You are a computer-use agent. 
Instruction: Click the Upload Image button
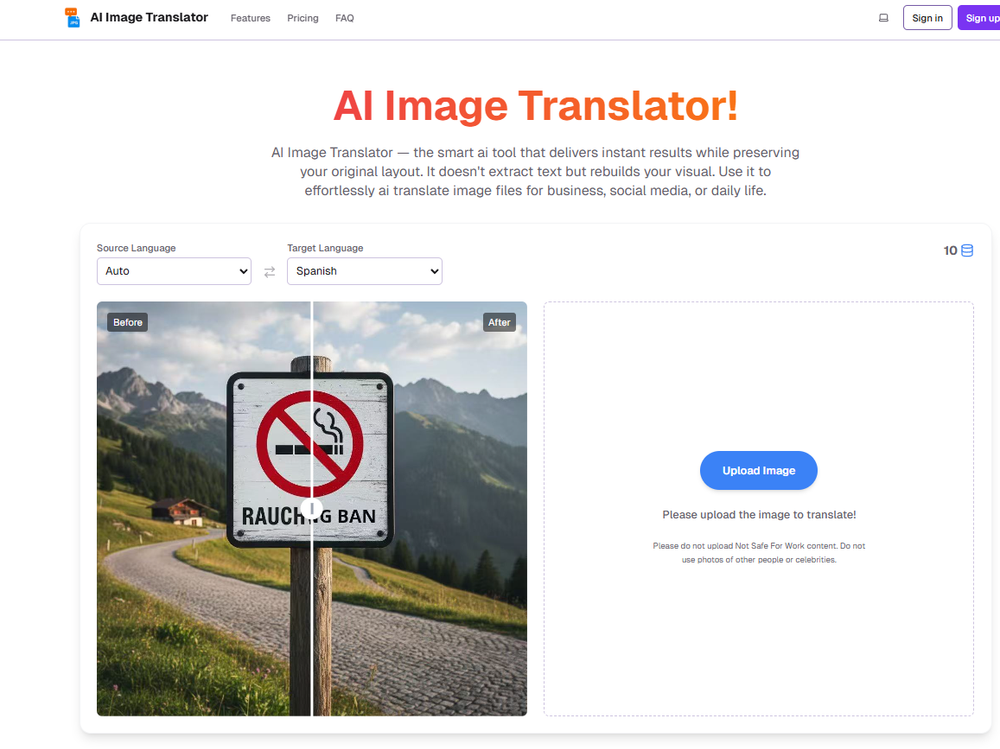(x=758, y=470)
